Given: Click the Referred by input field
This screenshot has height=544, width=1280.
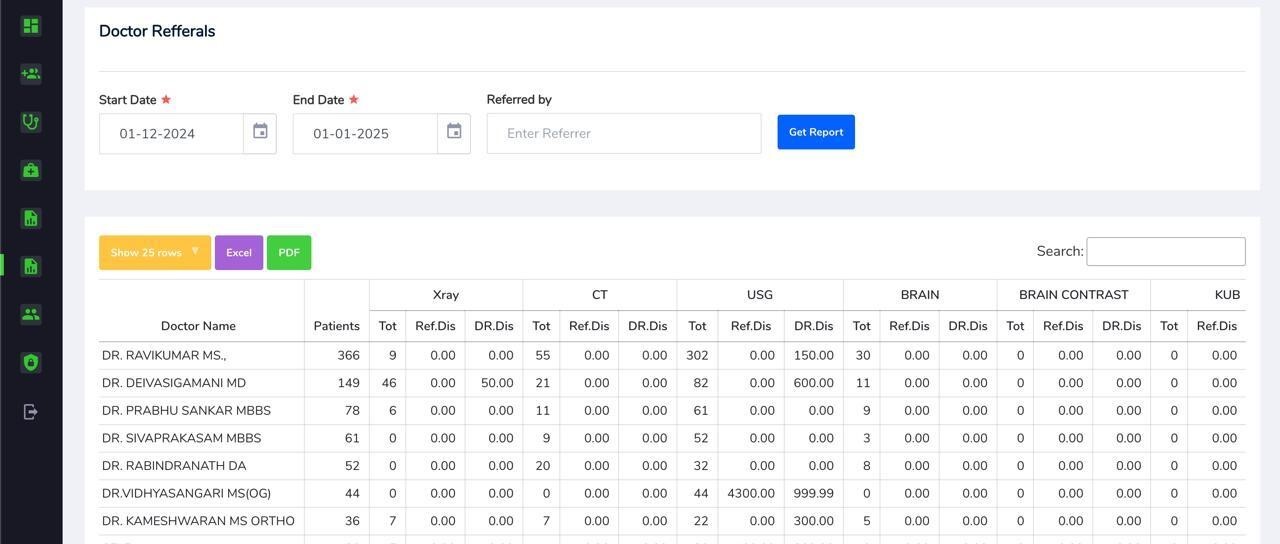Looking at the screenshot, I should click(x=624, y=133).
